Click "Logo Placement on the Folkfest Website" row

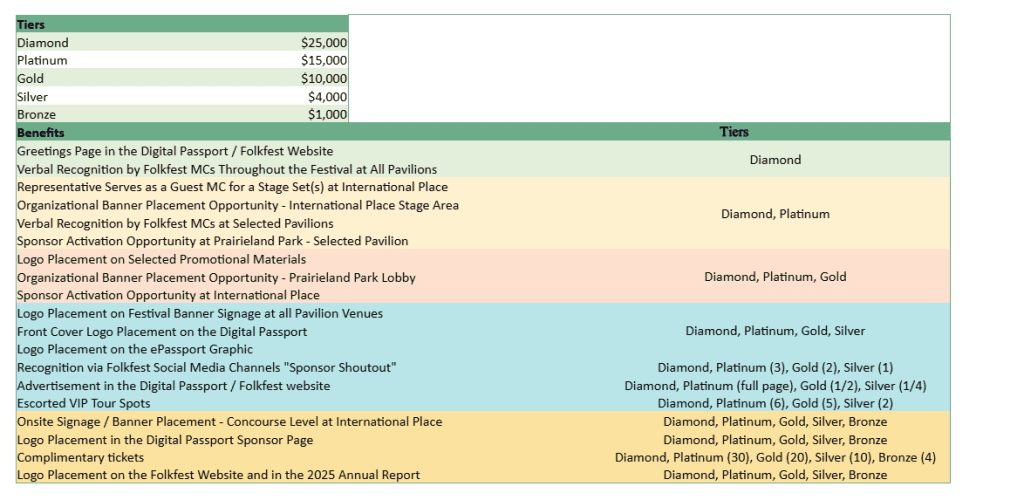pyautogui.click(x=218, y=475)
